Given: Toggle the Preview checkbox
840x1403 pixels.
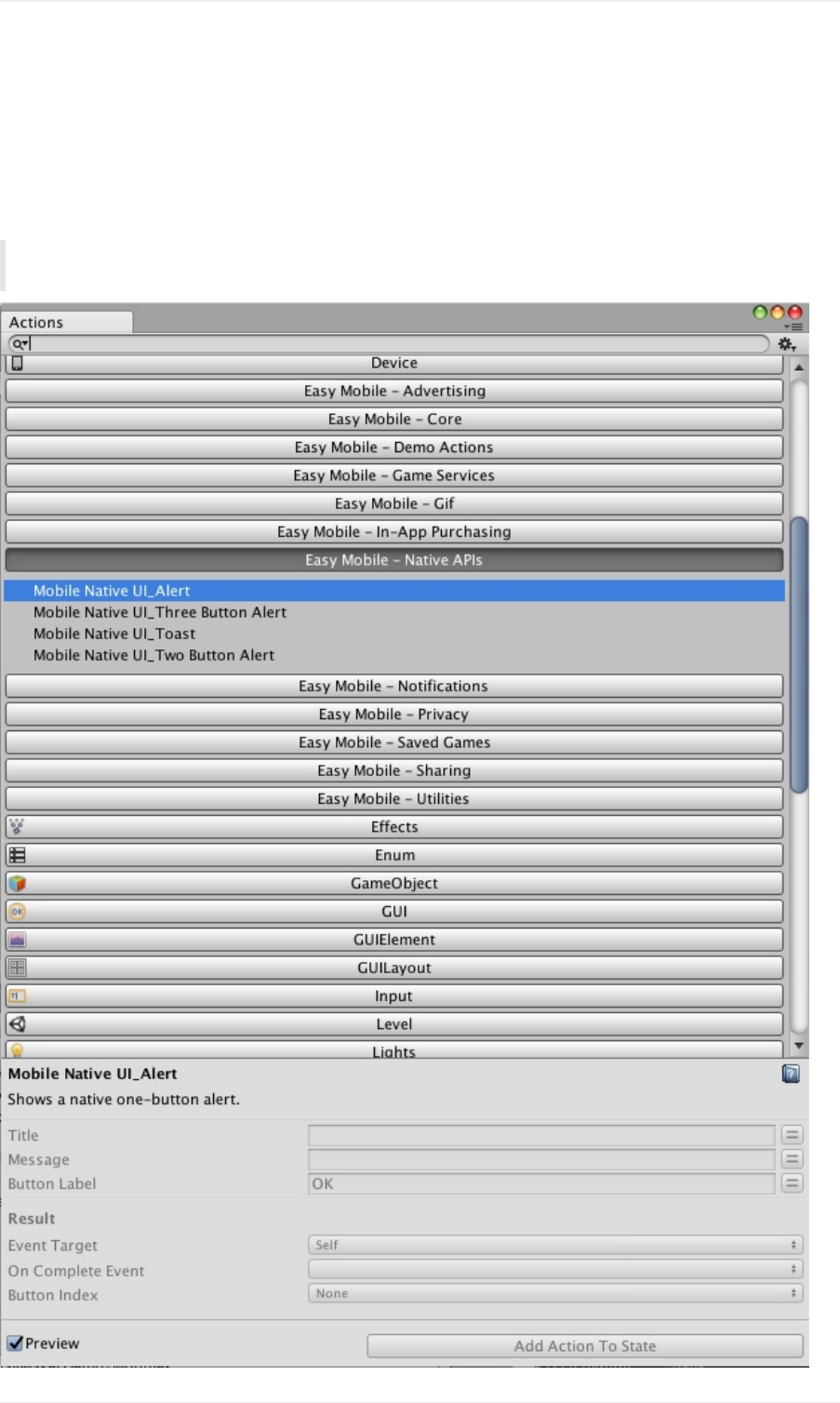Looking at the screenshot, I should (x=15, y=1343).
